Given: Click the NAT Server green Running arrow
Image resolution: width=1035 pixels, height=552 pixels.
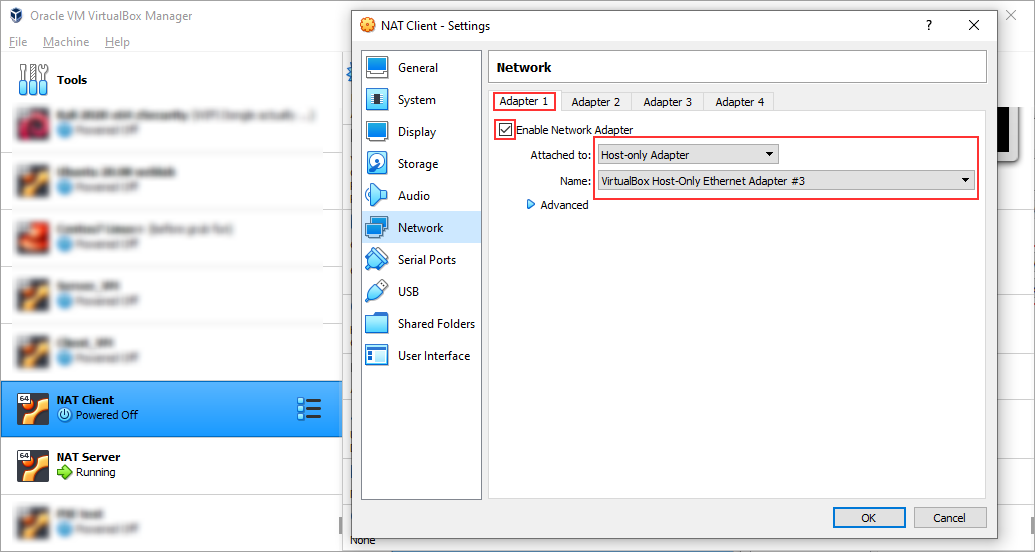Looking at the screenshot, I should point(65,472).
